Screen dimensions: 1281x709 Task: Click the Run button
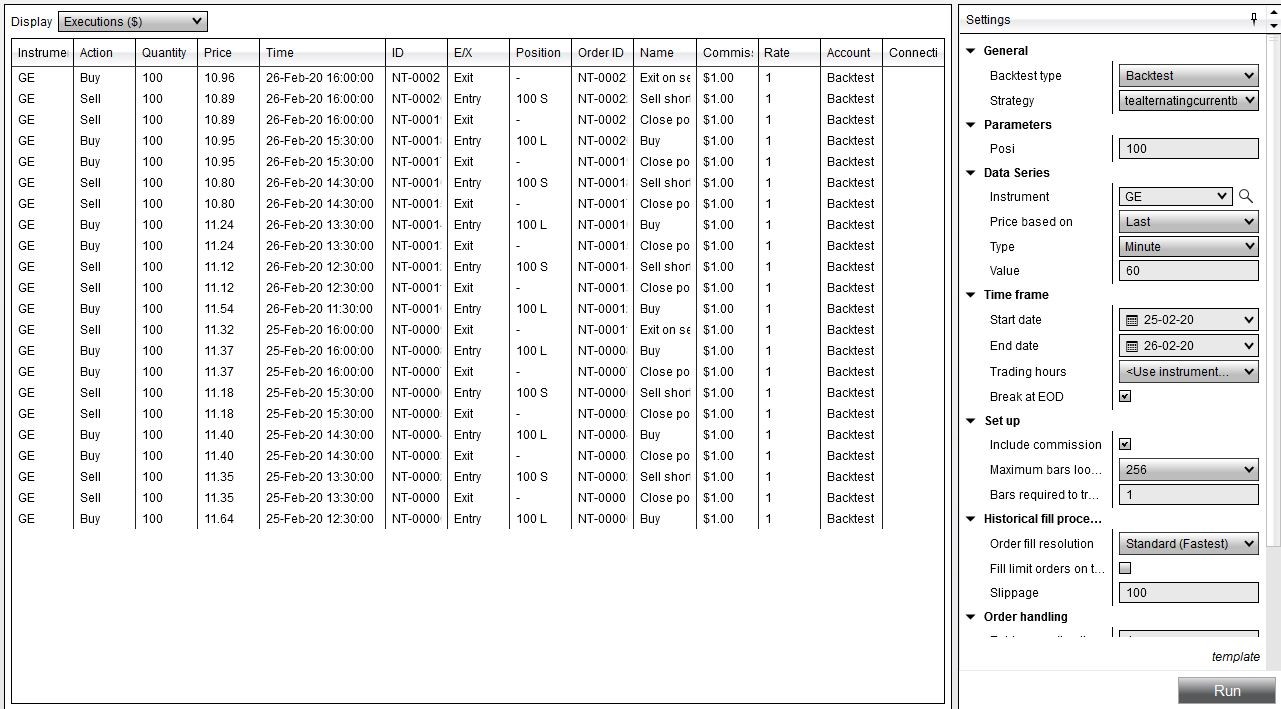click(x=1227, y=690)
